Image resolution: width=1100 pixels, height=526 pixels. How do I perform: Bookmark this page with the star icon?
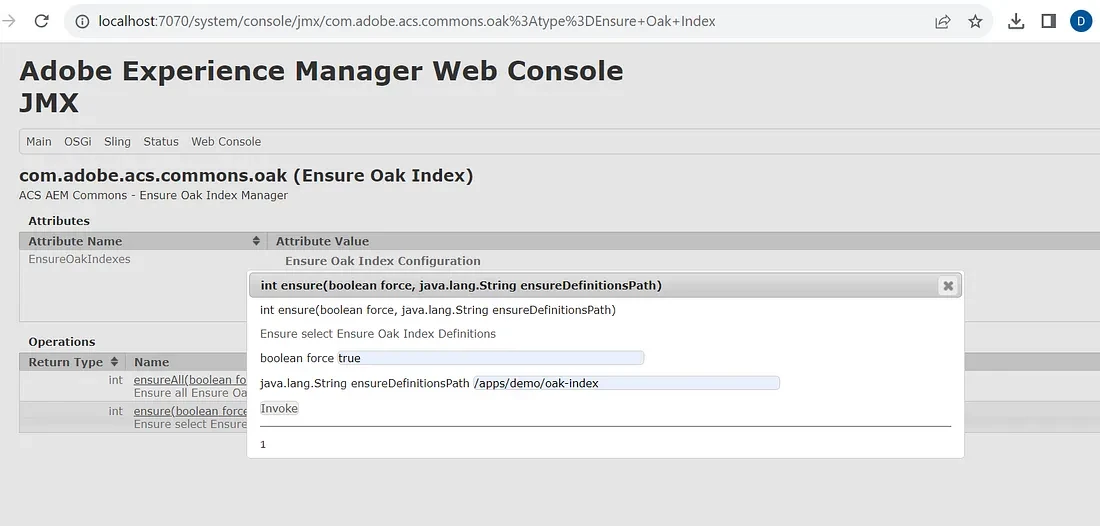pyautogui.click(x=975, y=22)
